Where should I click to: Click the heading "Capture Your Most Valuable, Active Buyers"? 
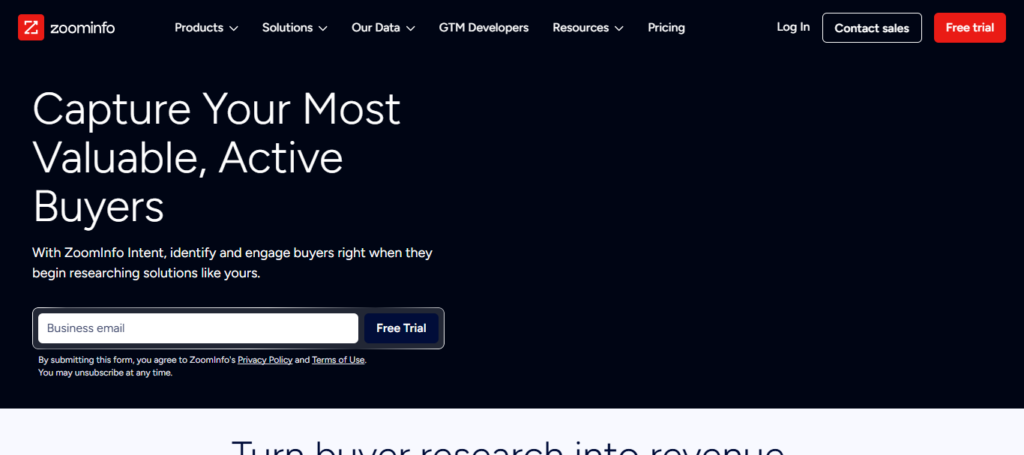point(216,158)
